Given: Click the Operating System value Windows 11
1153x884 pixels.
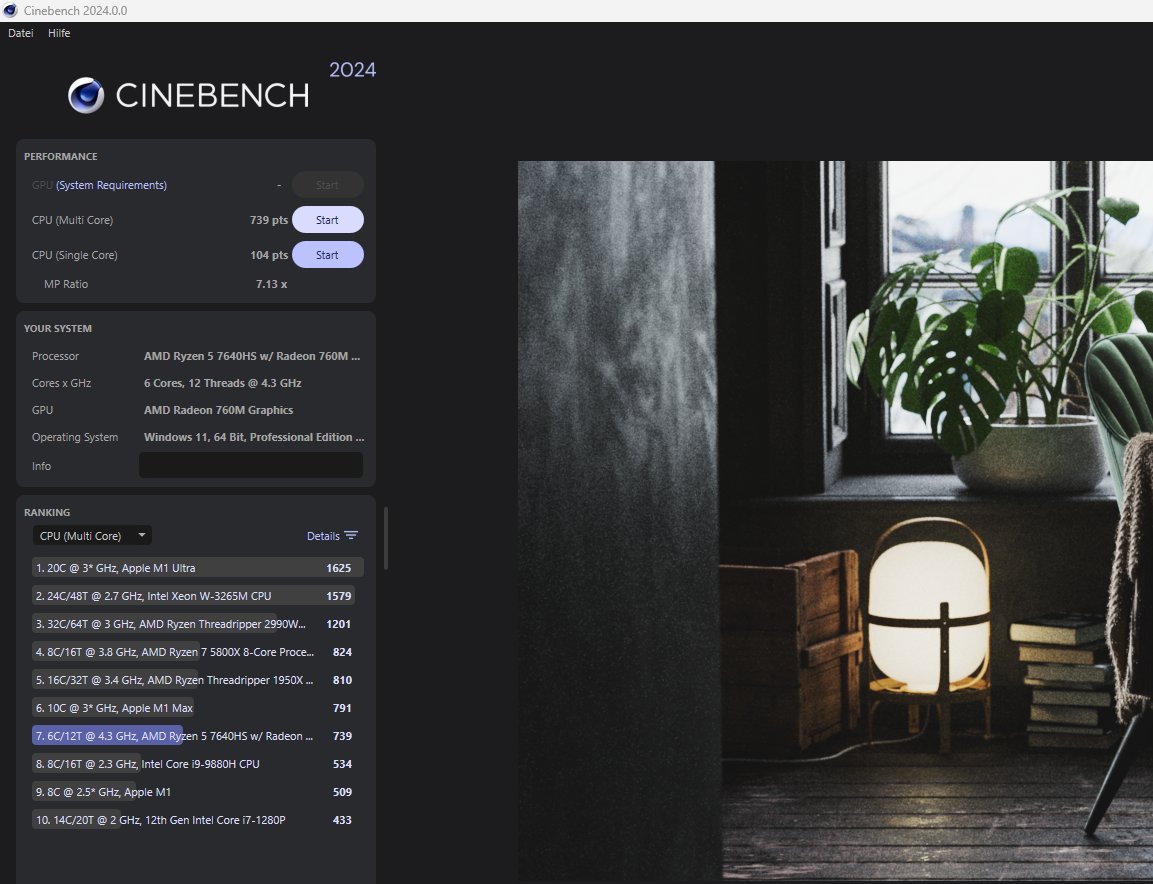Looking at the screenshot, I should click(254, 437).
